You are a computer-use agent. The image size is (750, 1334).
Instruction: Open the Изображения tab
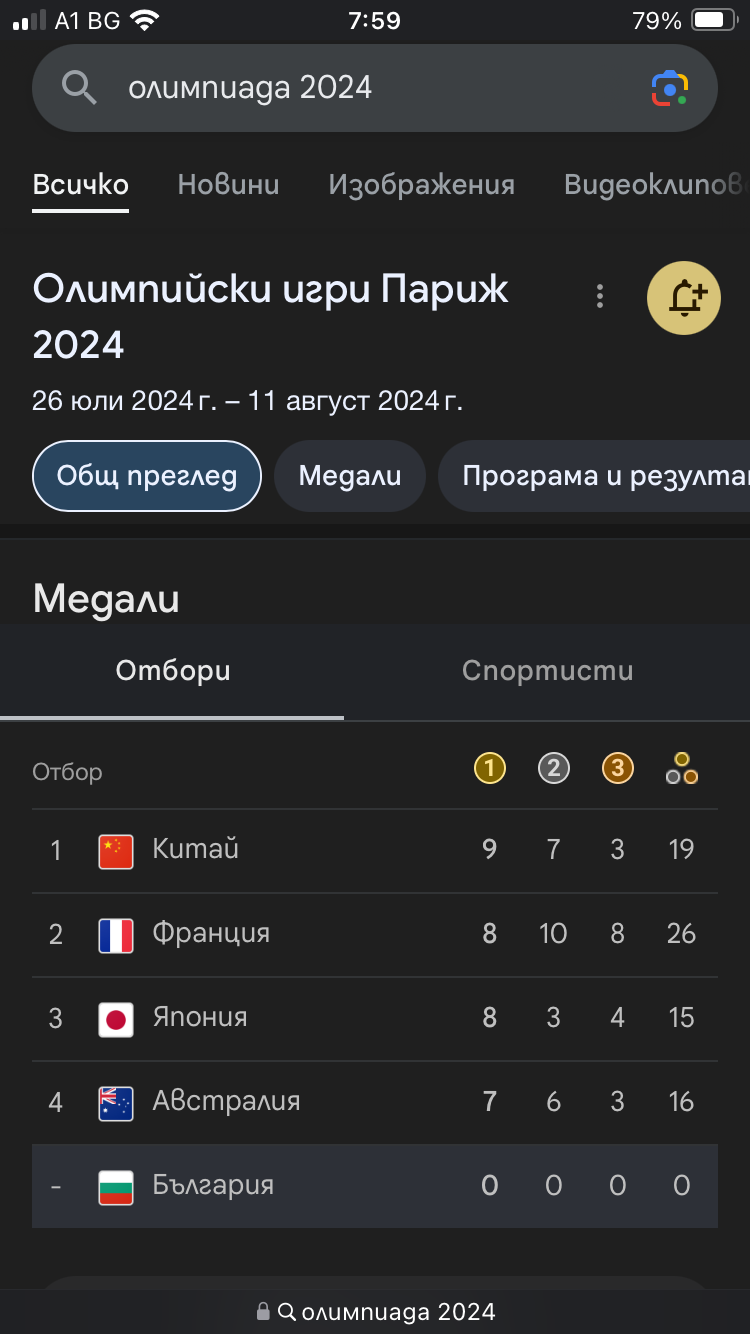pos(421,185)
